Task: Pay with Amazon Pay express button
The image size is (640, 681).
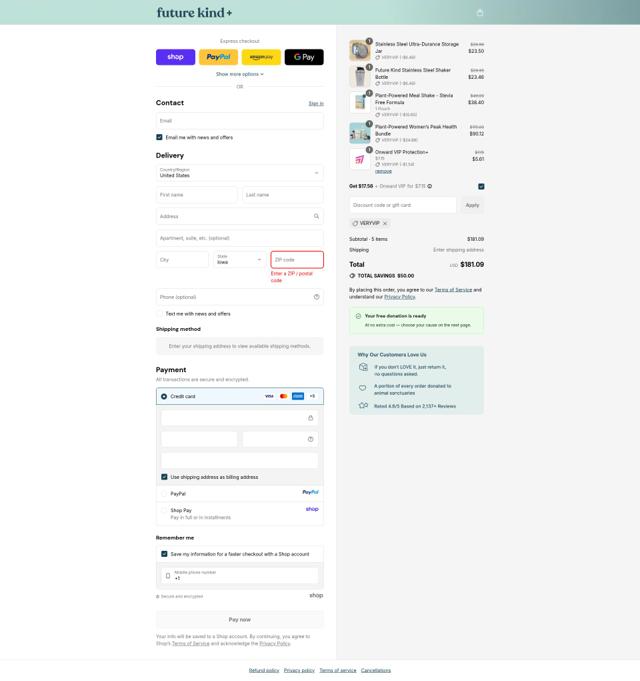Action: 261,57
